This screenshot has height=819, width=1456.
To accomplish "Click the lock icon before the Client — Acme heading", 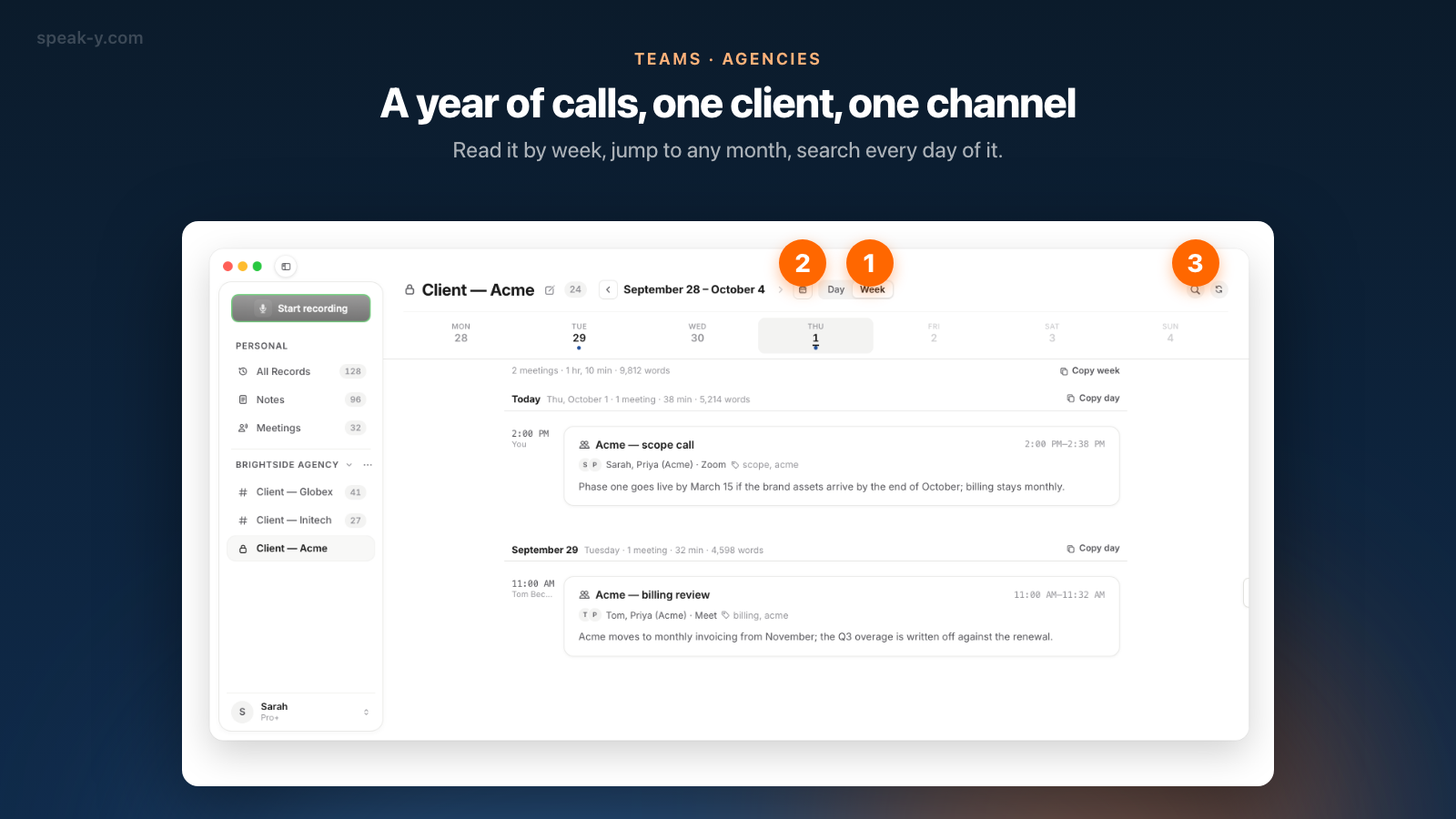I will [x=409, y=289].
